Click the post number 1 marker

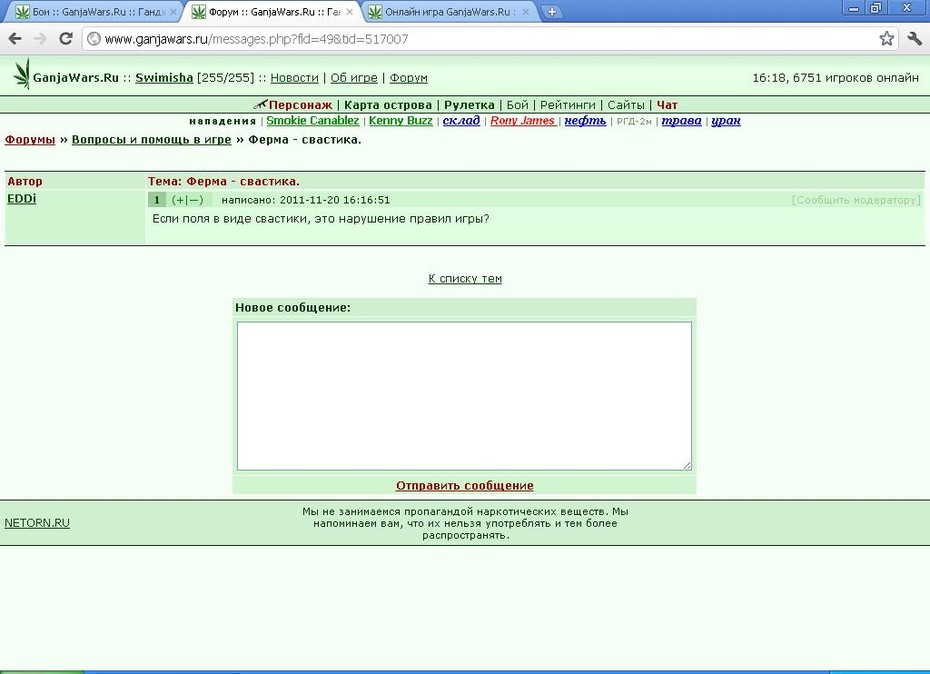tap(157, 200)
